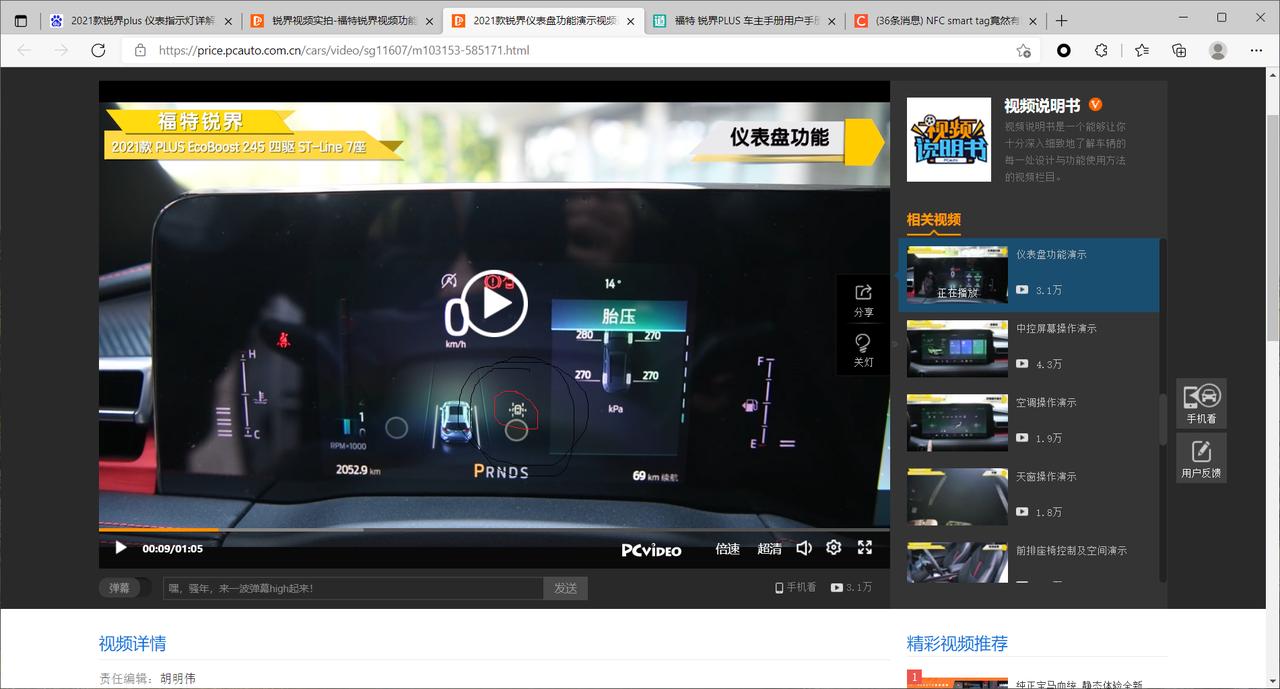Enter fullscreen video mode
Screen dimensions: 1280x689
pyautogui.click(x=865, y=548)
